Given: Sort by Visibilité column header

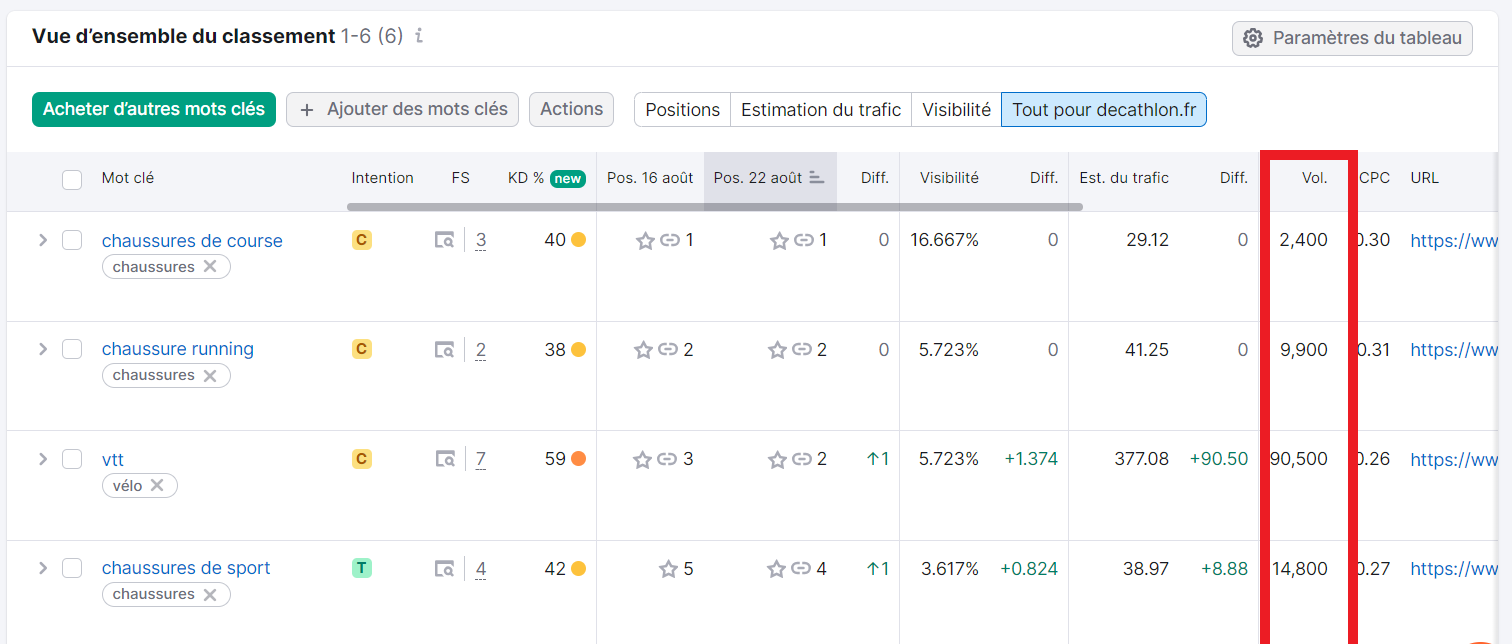Looking at the screenshot, I should tap(949, 178).
